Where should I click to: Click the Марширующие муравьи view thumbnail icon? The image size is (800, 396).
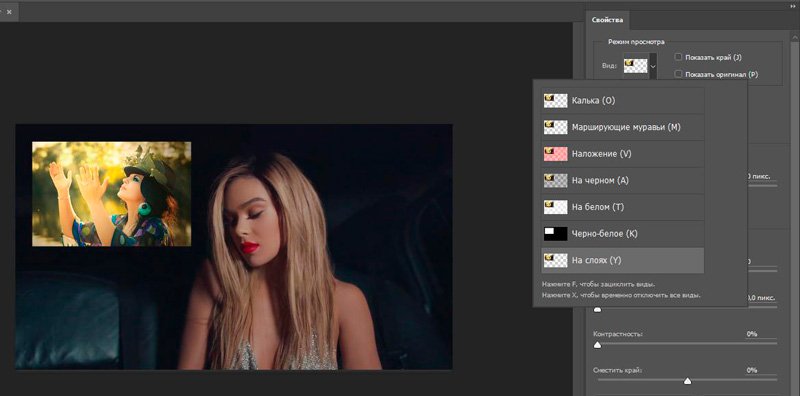556,127
